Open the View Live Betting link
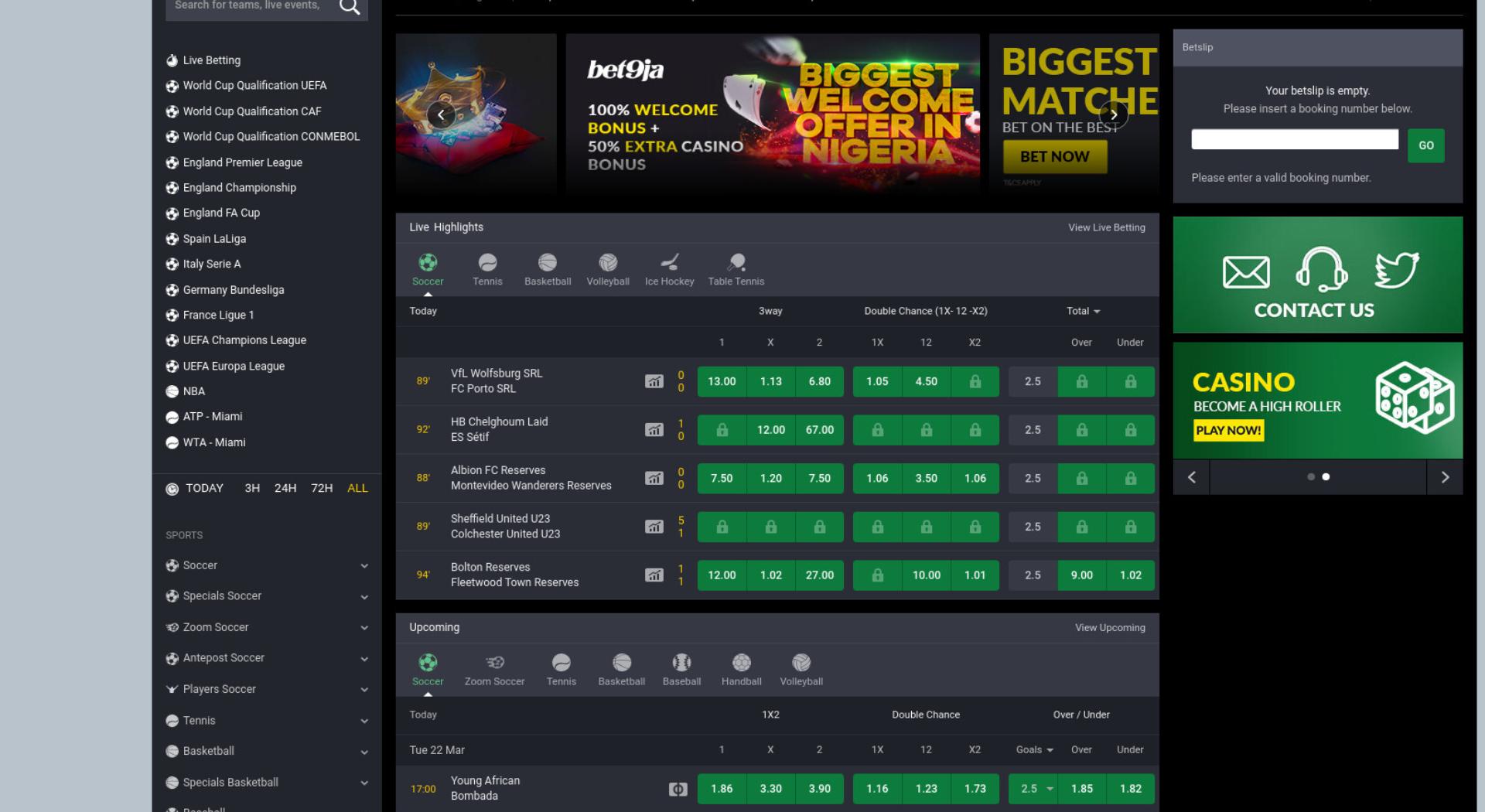This screenshot has width=1485, height=812. [x=1107, y=227]
